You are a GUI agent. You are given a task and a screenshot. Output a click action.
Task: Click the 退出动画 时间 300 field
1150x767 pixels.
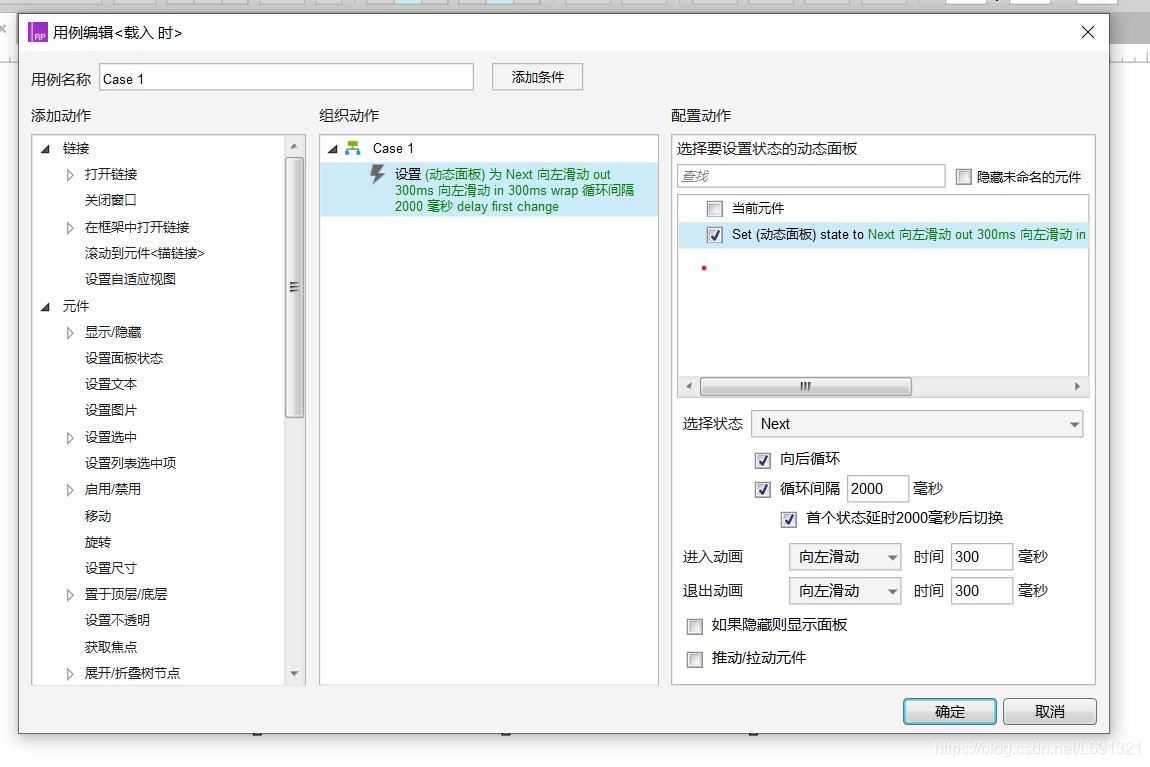[x=981, y=590]
